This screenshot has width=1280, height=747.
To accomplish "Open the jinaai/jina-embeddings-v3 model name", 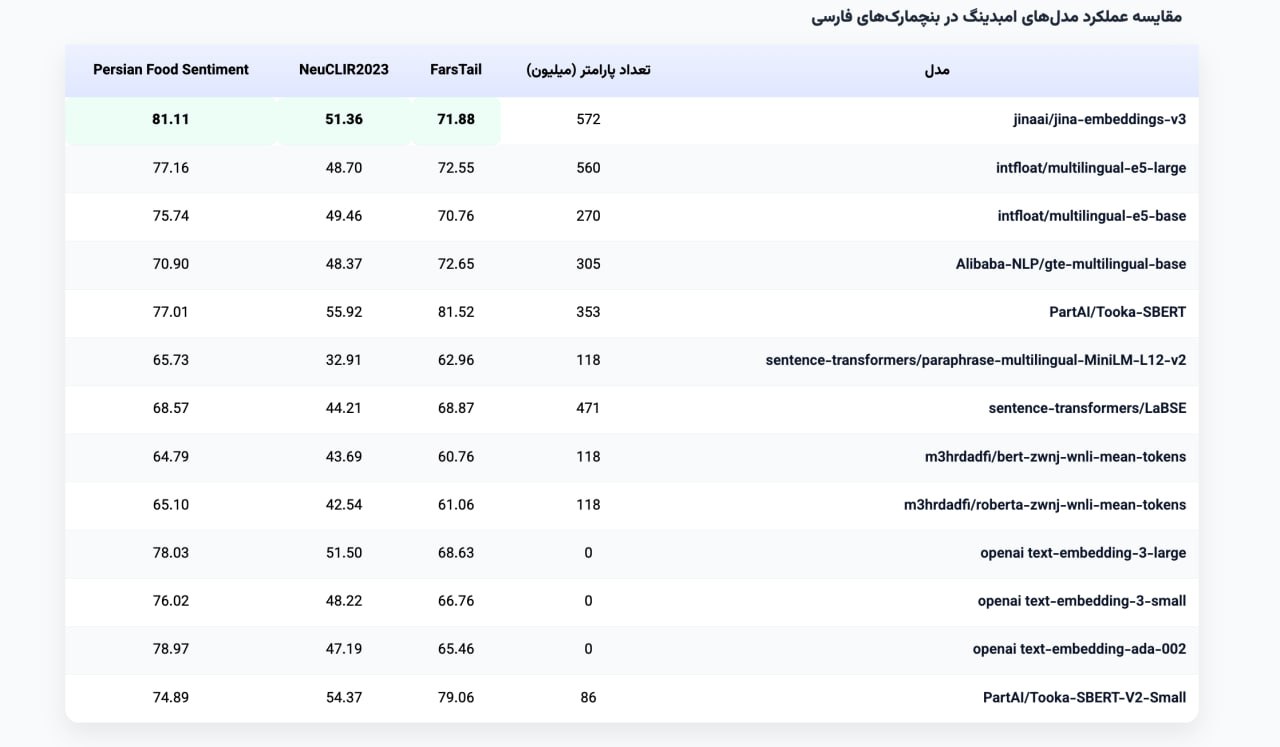I will [x=1099, y=119].
